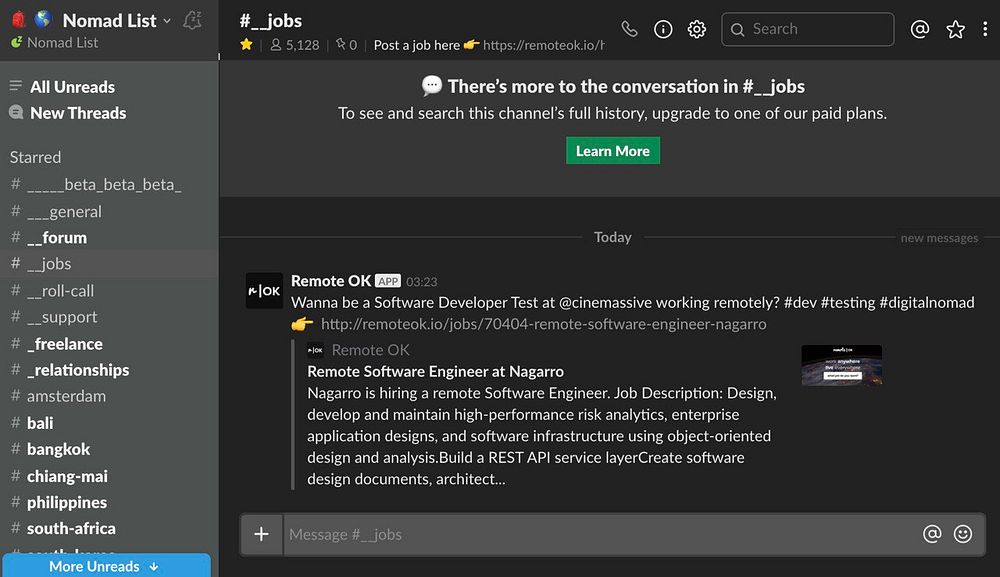Open channel details info icon
Image resolution: width=1000 pixels, height=577 pixels.
[x=663, y=29]
